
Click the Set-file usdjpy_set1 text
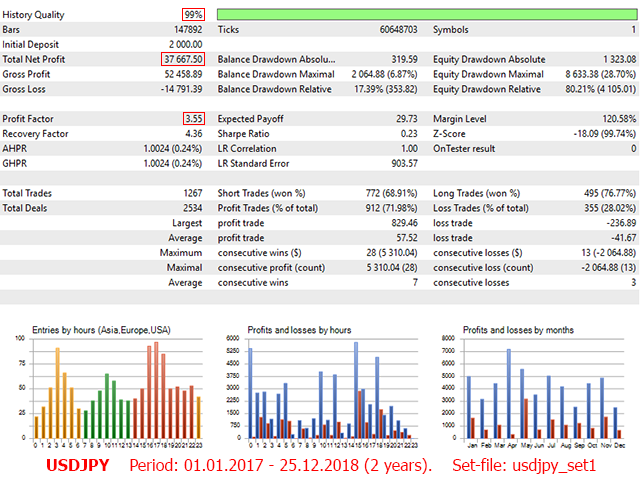[524, 466]
